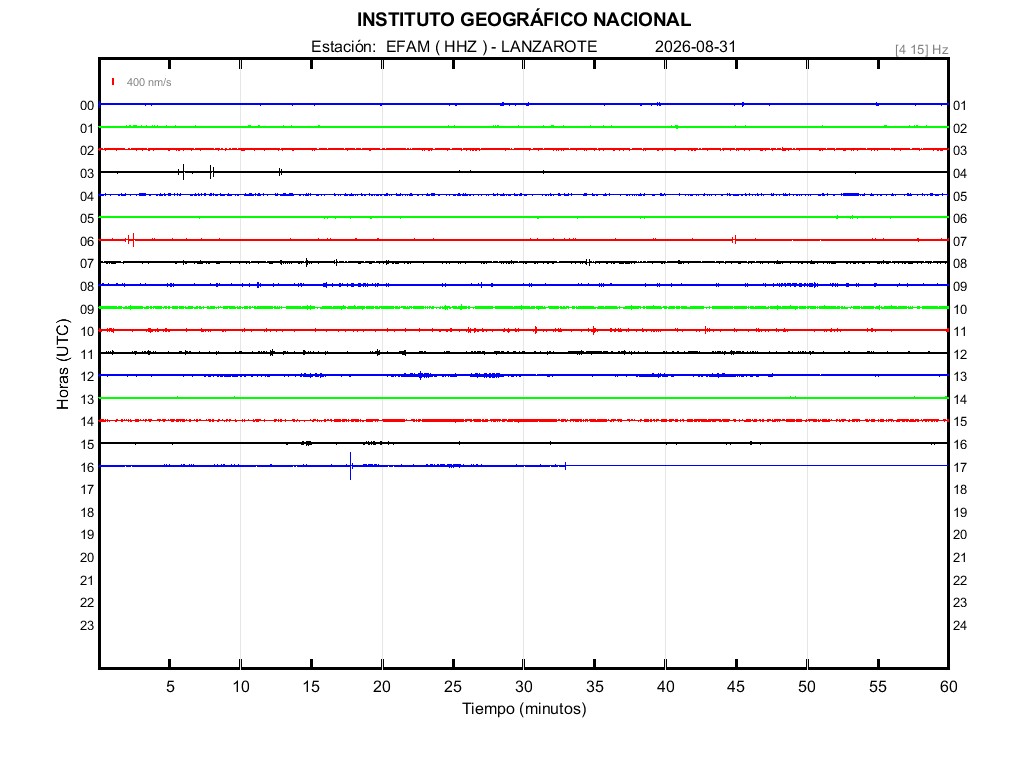Click hour label 09 on the Horas (UTC) axis
Viewport: 1024px width, 768px height.
point(87,310)
